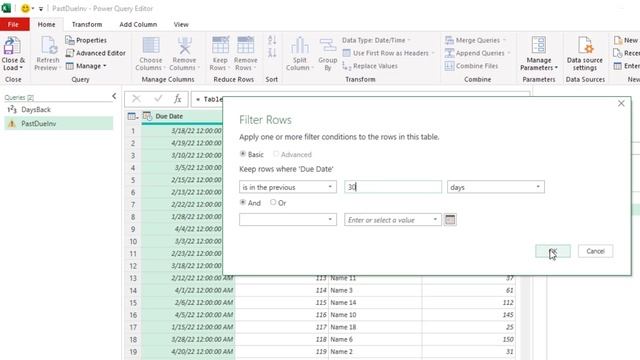The image size is (640, 360).
Task: Switch to the Home ribbon tab
Action: (x=47, y=24)
